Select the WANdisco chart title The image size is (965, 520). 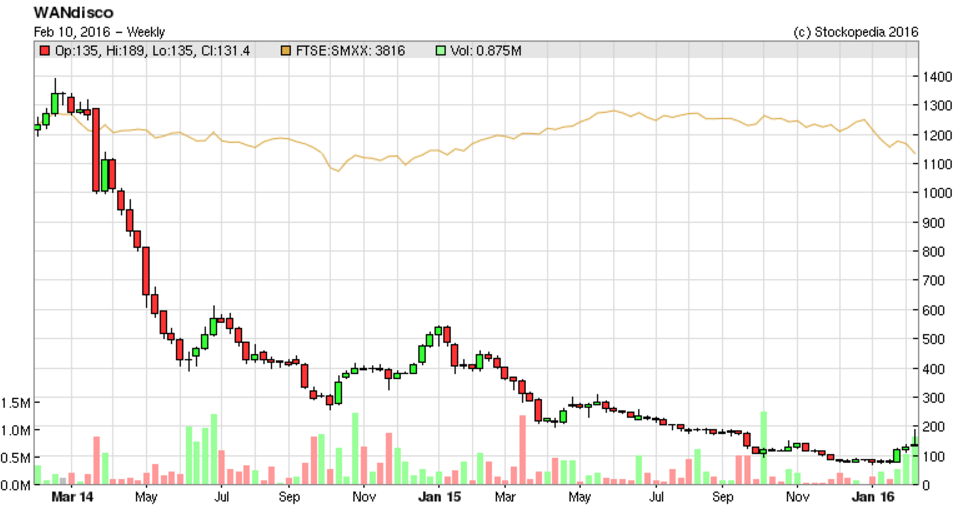click(73, 12)
